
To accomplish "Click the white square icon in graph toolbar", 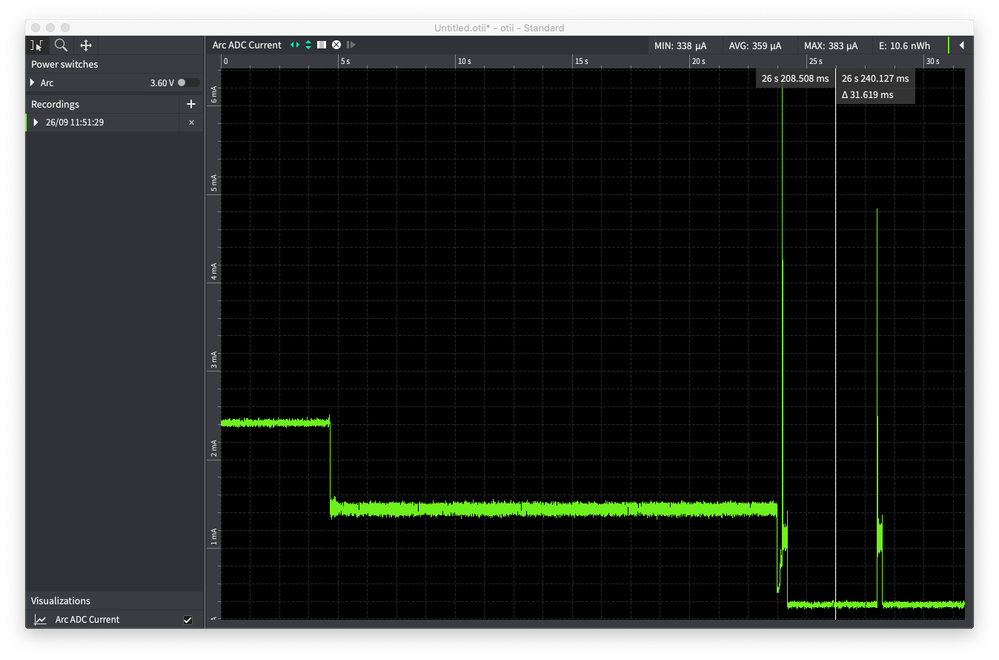I will 322,45.
